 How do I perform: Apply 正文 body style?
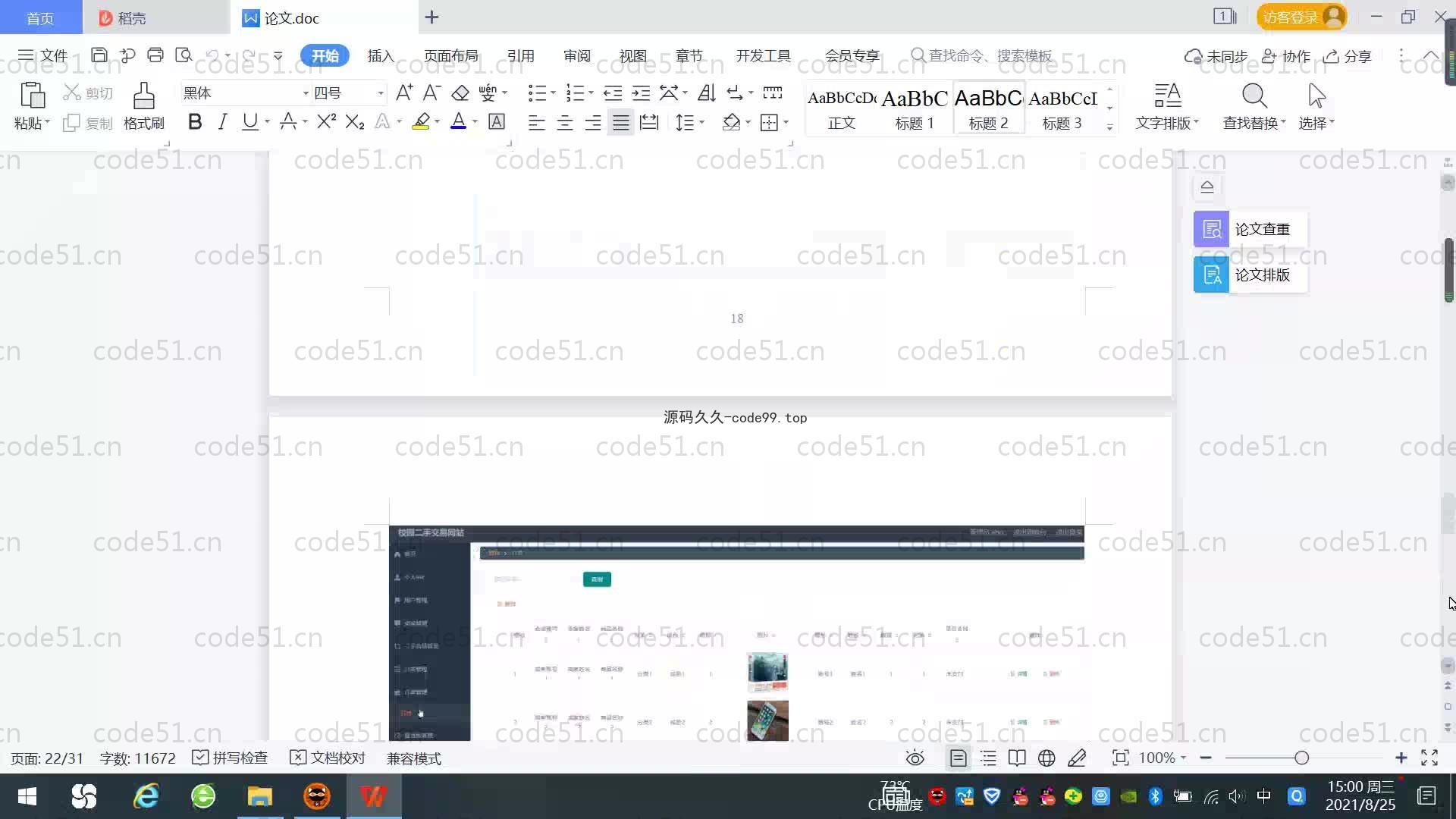click(x=842, y=108)
